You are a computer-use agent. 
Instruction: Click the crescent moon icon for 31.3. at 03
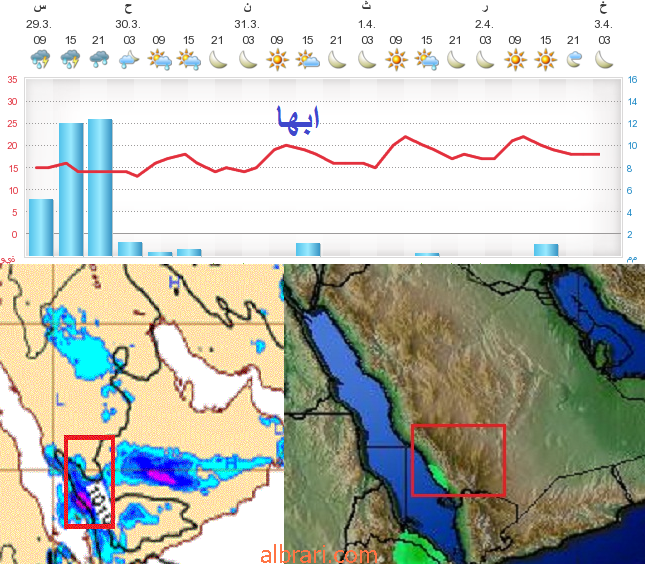click(x=248, y=60)
